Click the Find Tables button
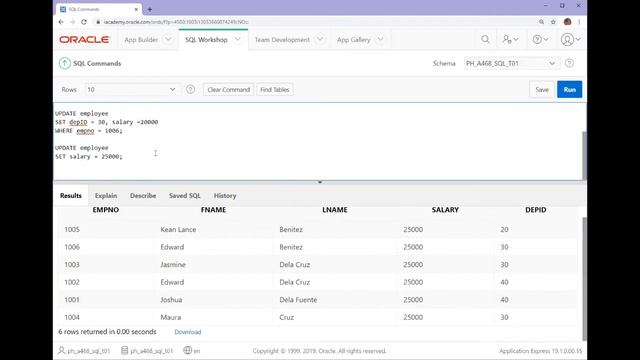This screenshot has height=360, width=640. click(x=275, y=89)
